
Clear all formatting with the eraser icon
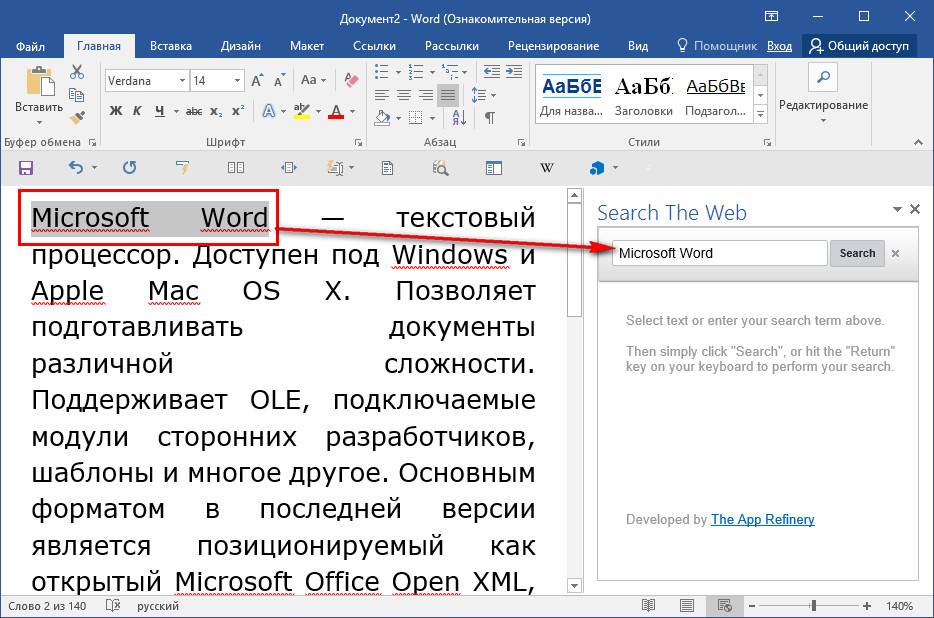[x=351, y=80]
